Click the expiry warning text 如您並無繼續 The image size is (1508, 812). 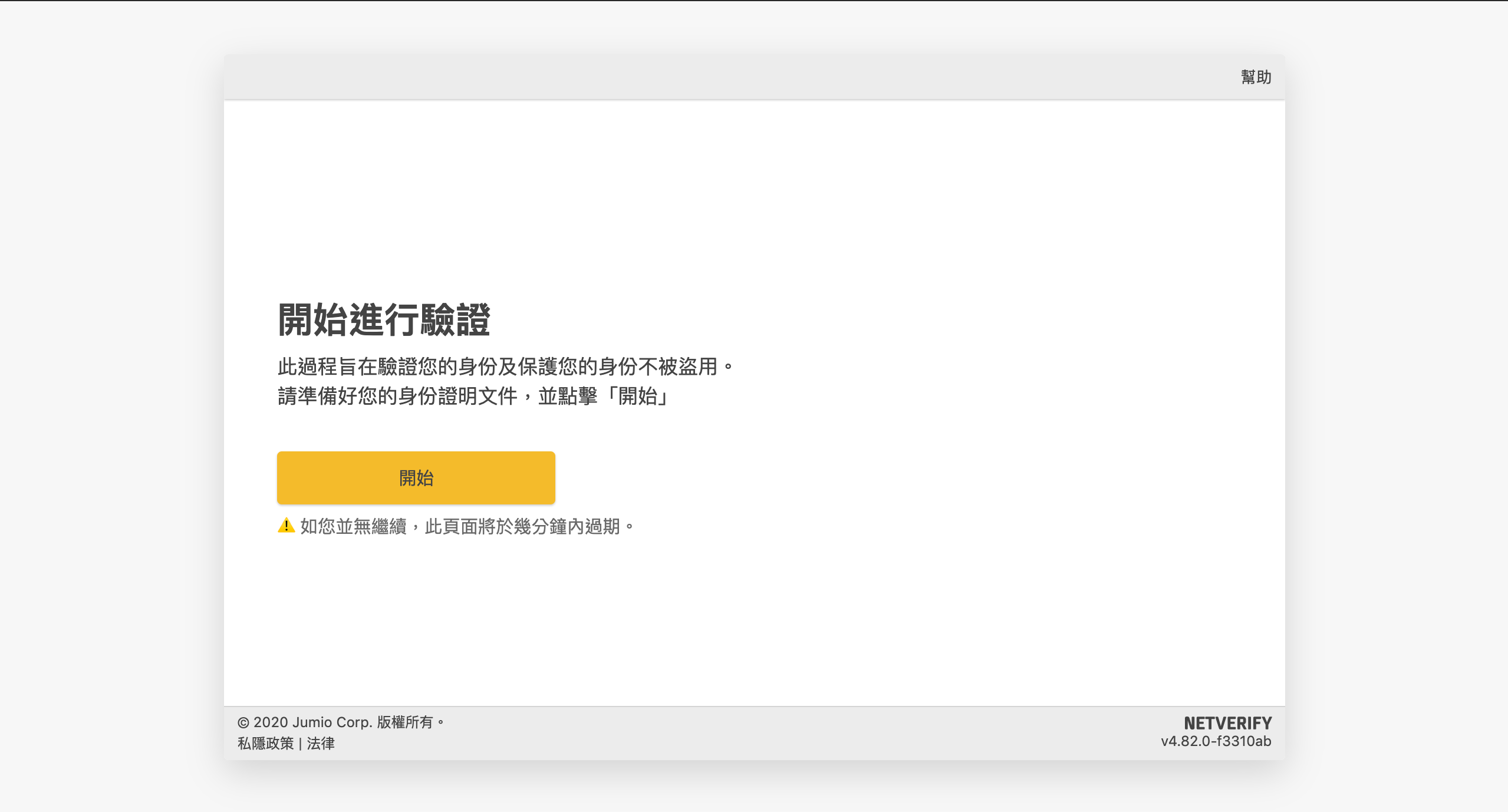[467, 526]
